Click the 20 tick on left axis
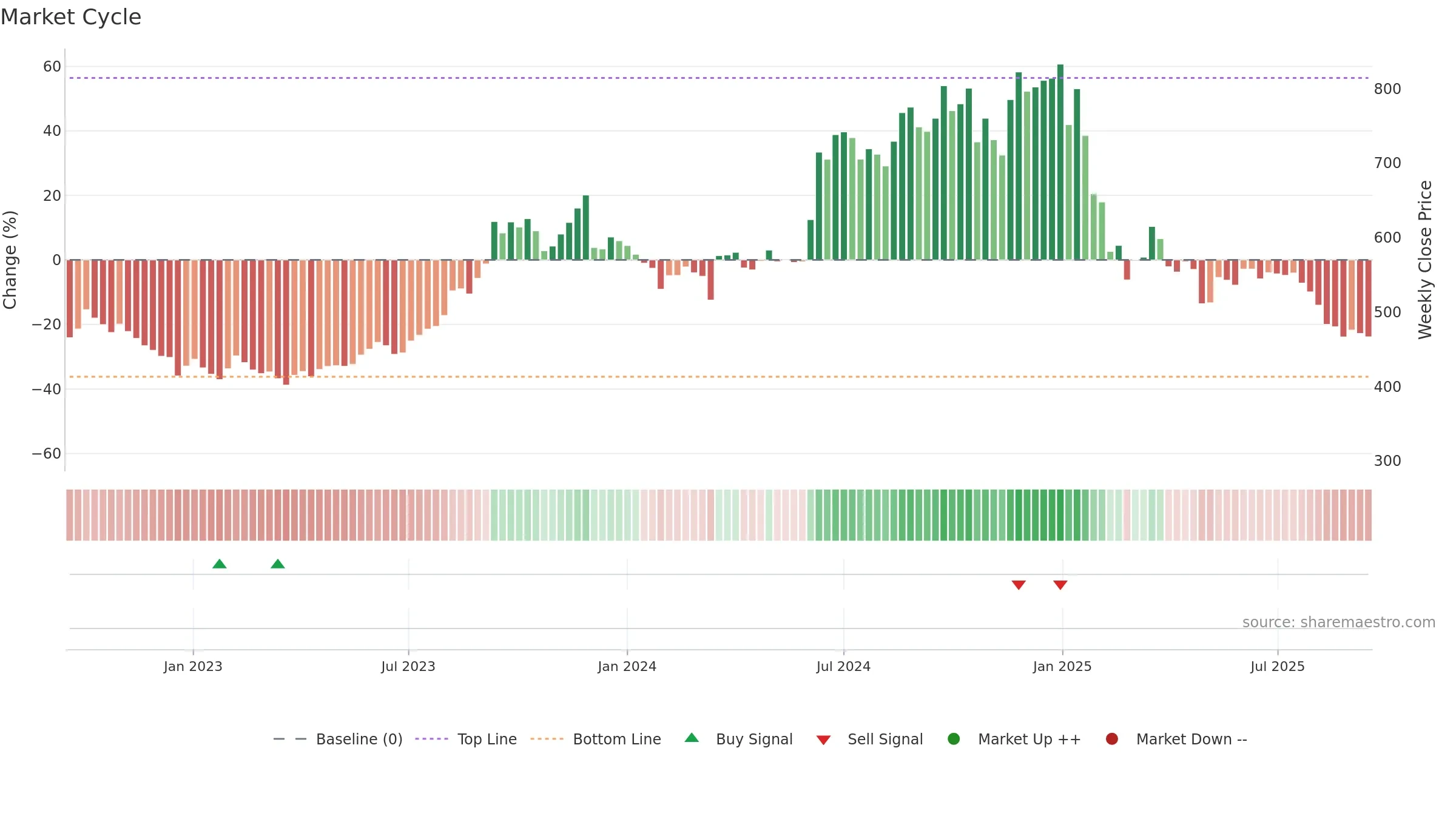The image size is (1456, 819). coord(52,195)
